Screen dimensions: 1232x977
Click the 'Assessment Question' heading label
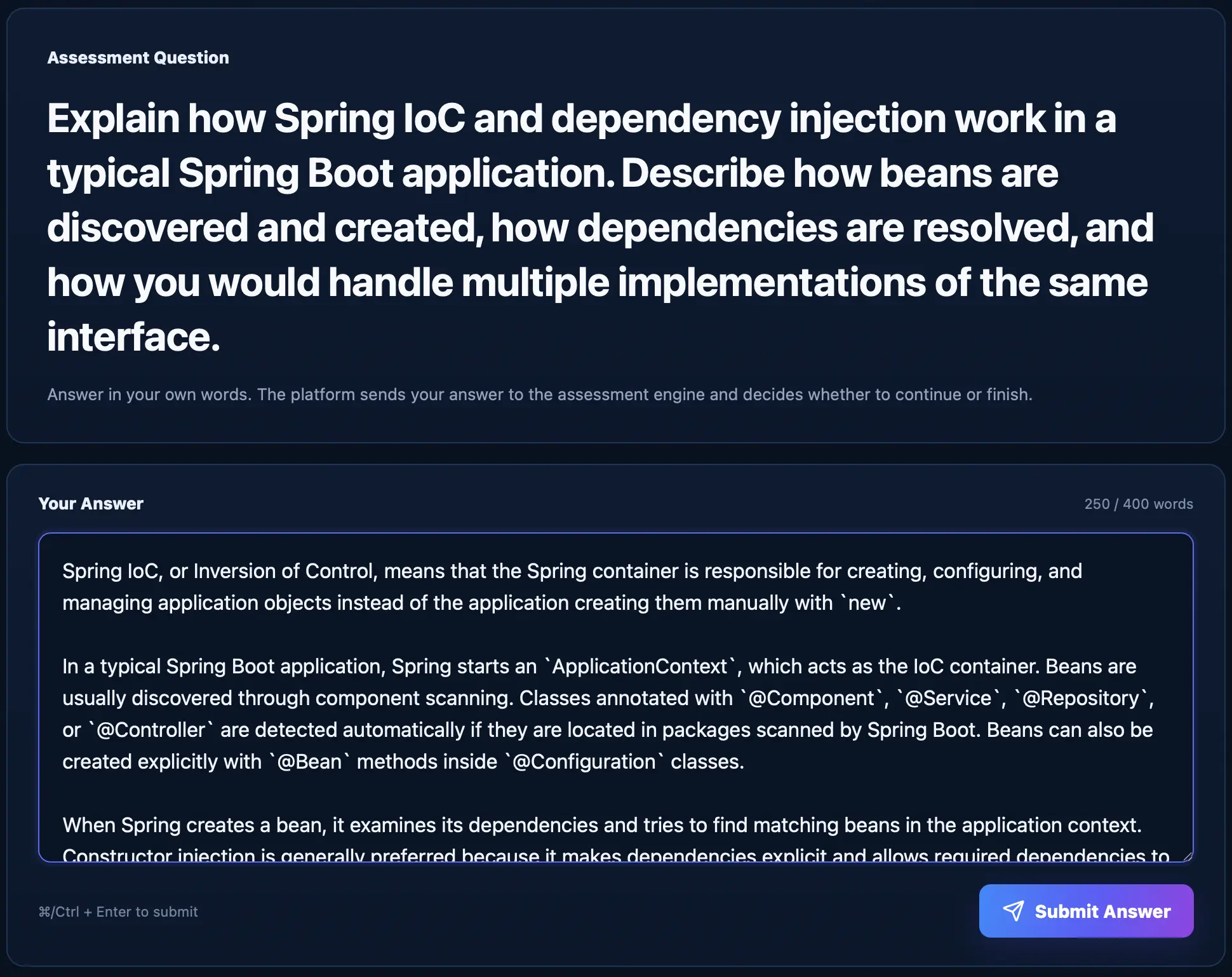point(138,58)
